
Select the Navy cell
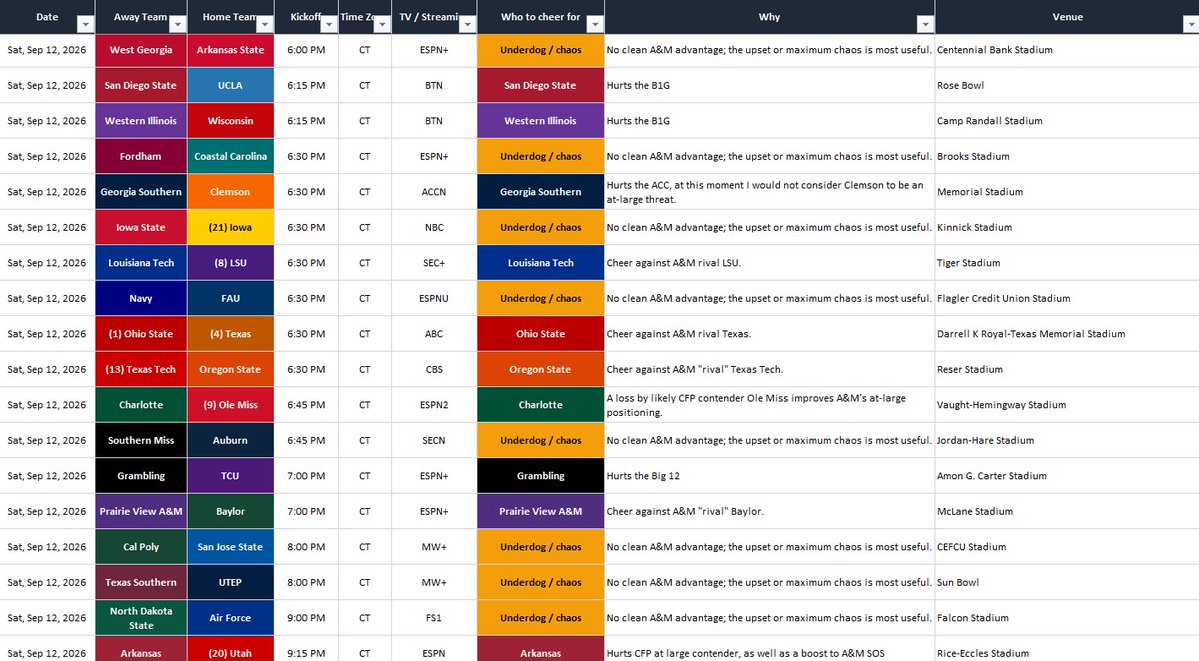[x=141, y=298]
